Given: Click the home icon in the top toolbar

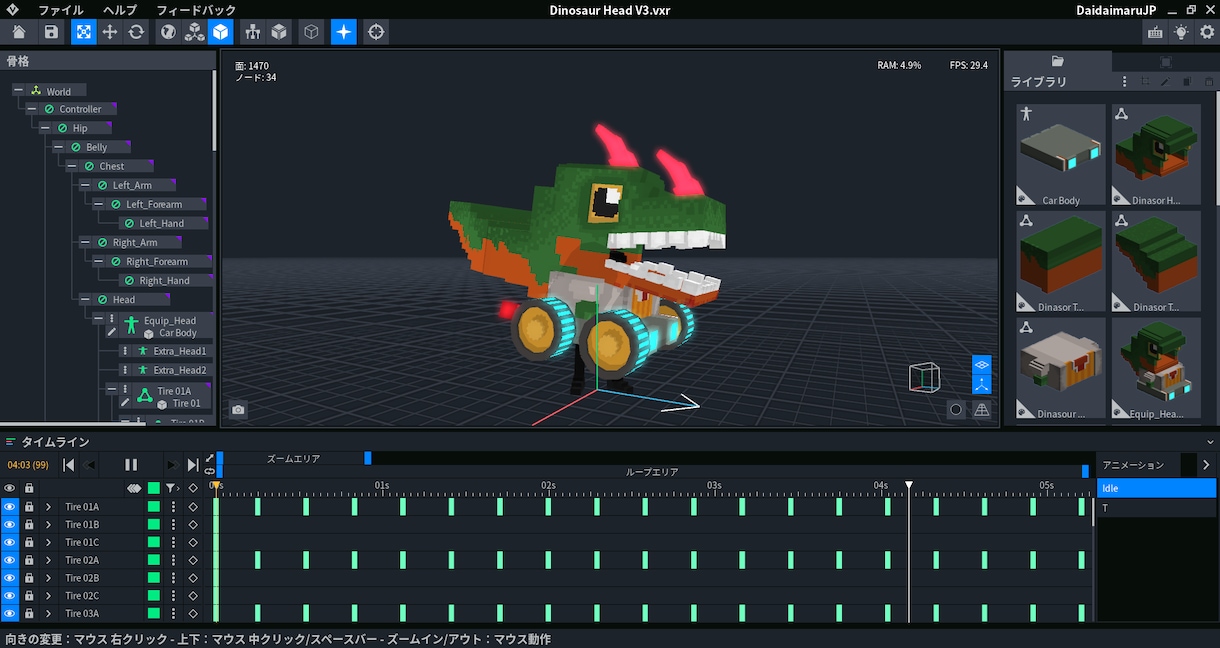Looking at the screenshot, I should pyautogui.click(x=19, y=32).
